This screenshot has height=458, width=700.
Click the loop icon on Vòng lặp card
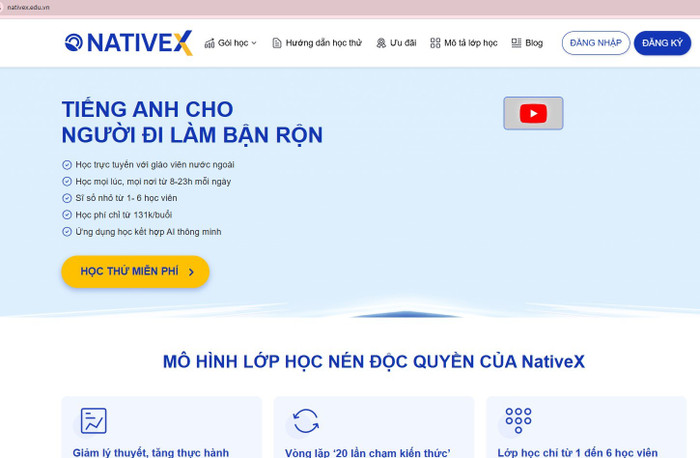click(x=306, y=421)
